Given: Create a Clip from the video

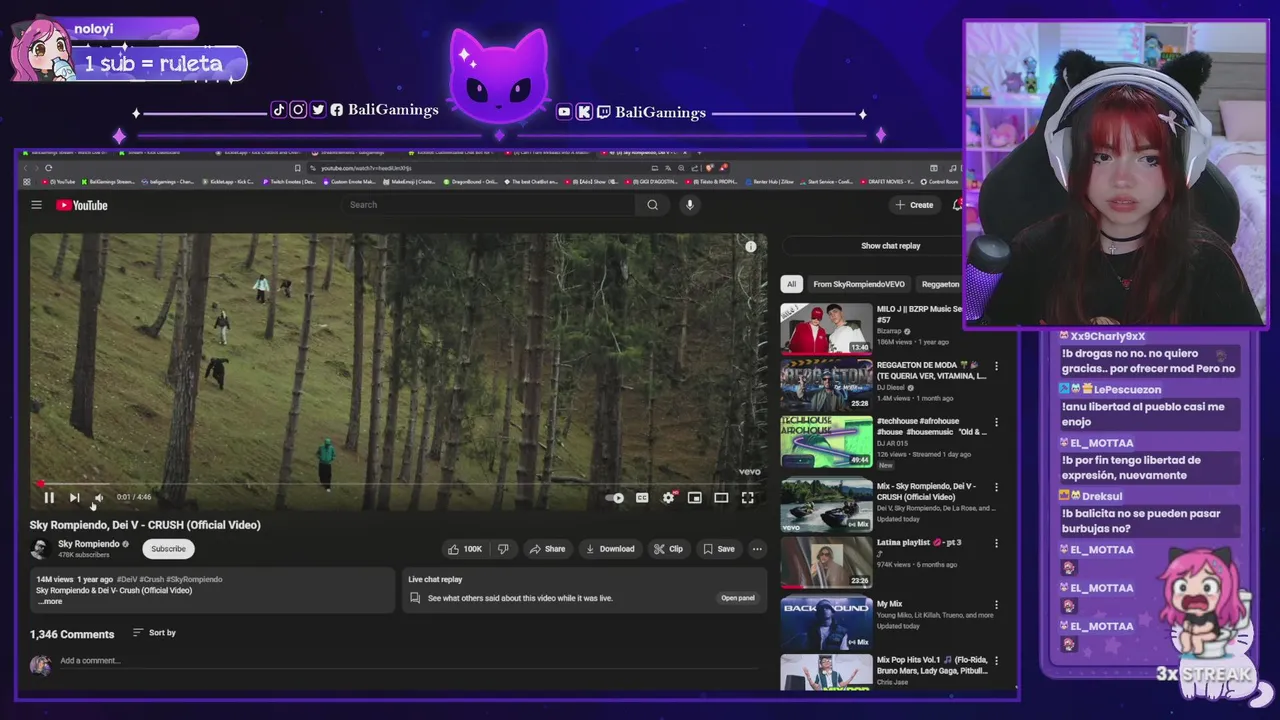Looking at the screenshot, I should click(x=668, y=549).
